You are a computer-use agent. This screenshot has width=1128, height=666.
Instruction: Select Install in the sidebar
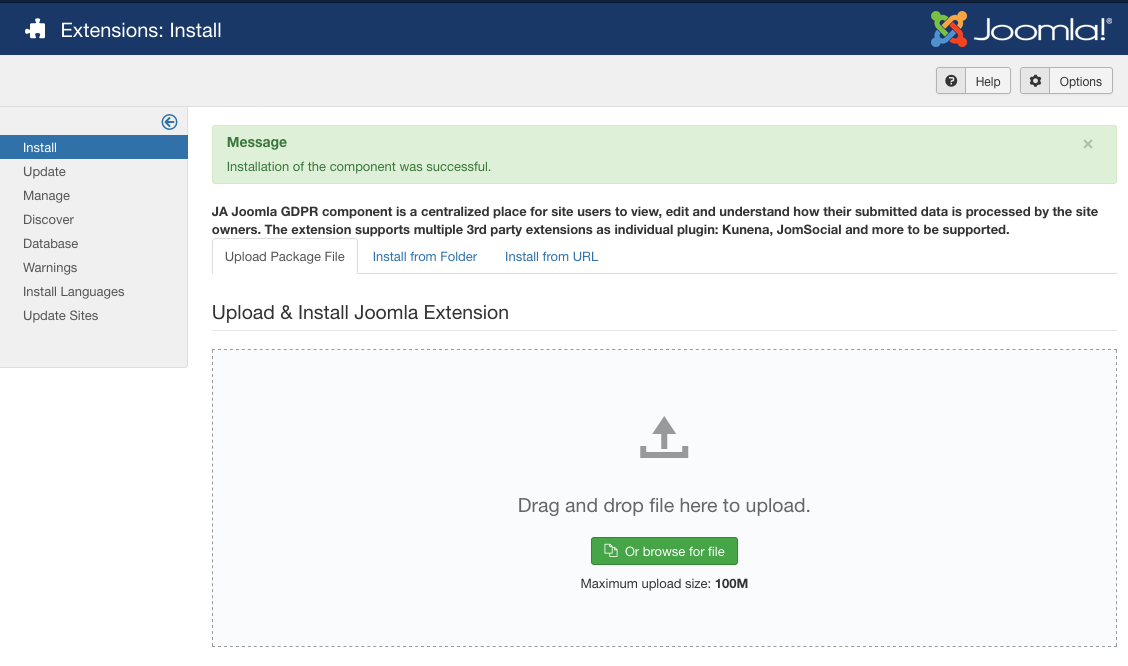(x=39, y=147)
